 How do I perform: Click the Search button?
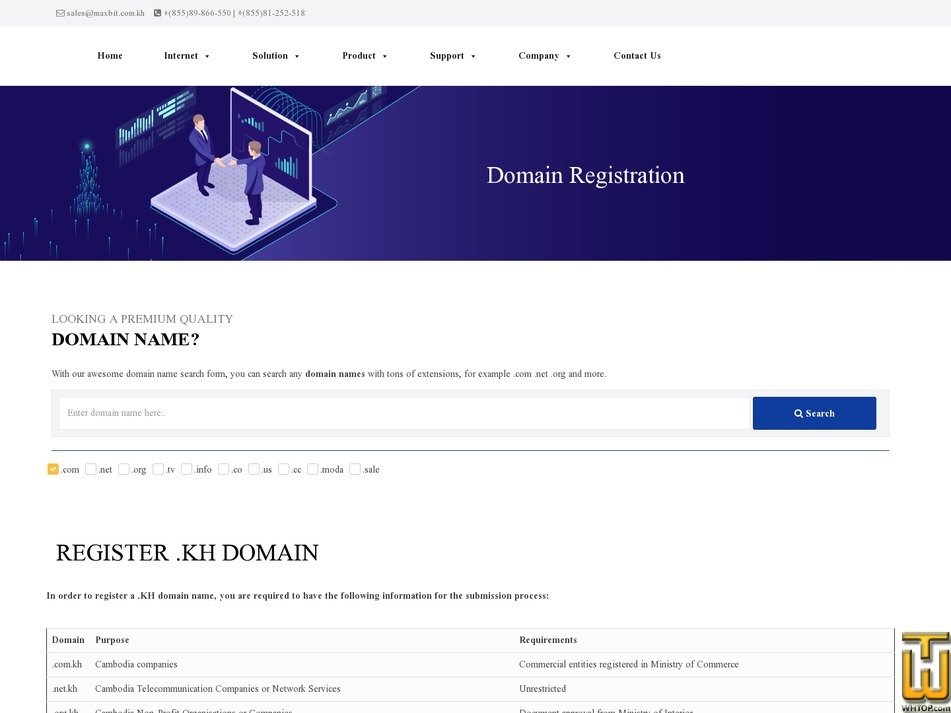tap(814, 413)
